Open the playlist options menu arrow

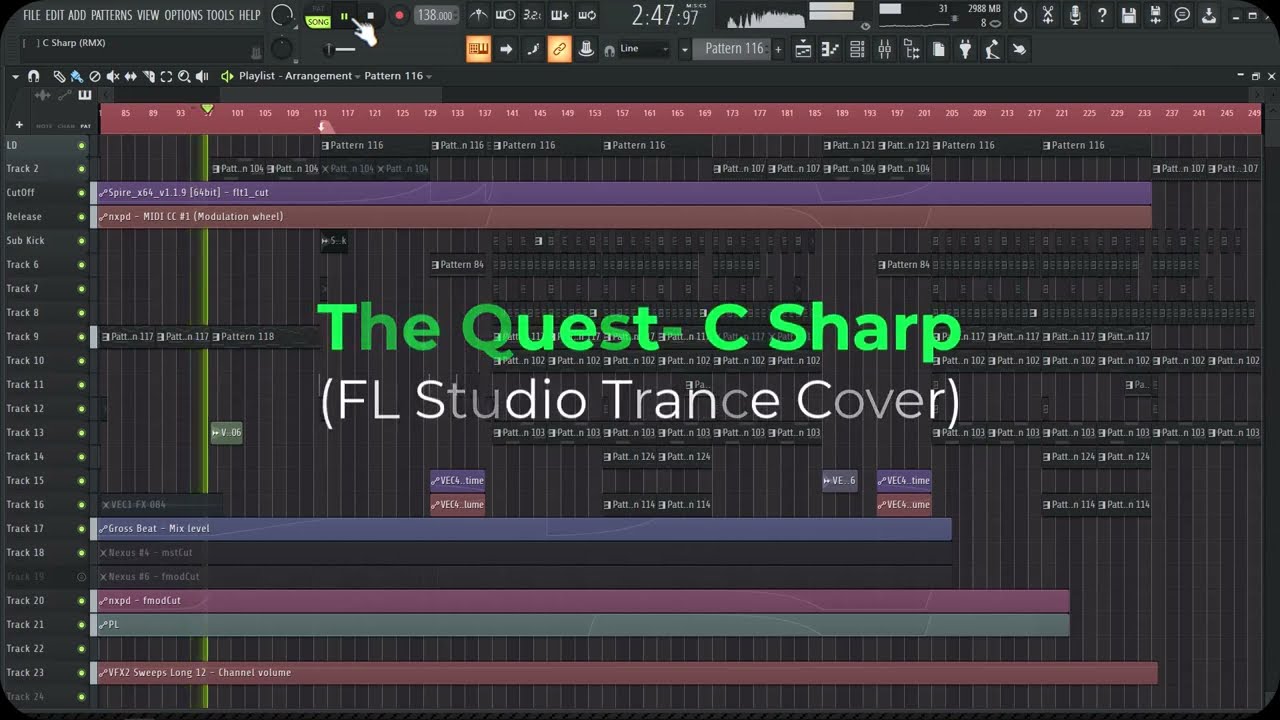[15, 76]
